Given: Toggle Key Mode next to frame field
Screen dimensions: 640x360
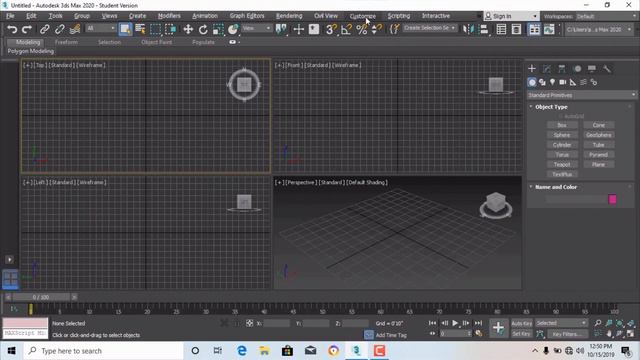Looking at the screenshot, I should click(433, 333).
